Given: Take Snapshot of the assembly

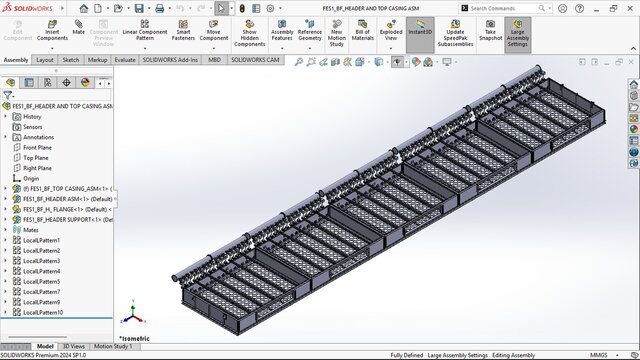Looking at the screenshot, I should tap(490, 31).
